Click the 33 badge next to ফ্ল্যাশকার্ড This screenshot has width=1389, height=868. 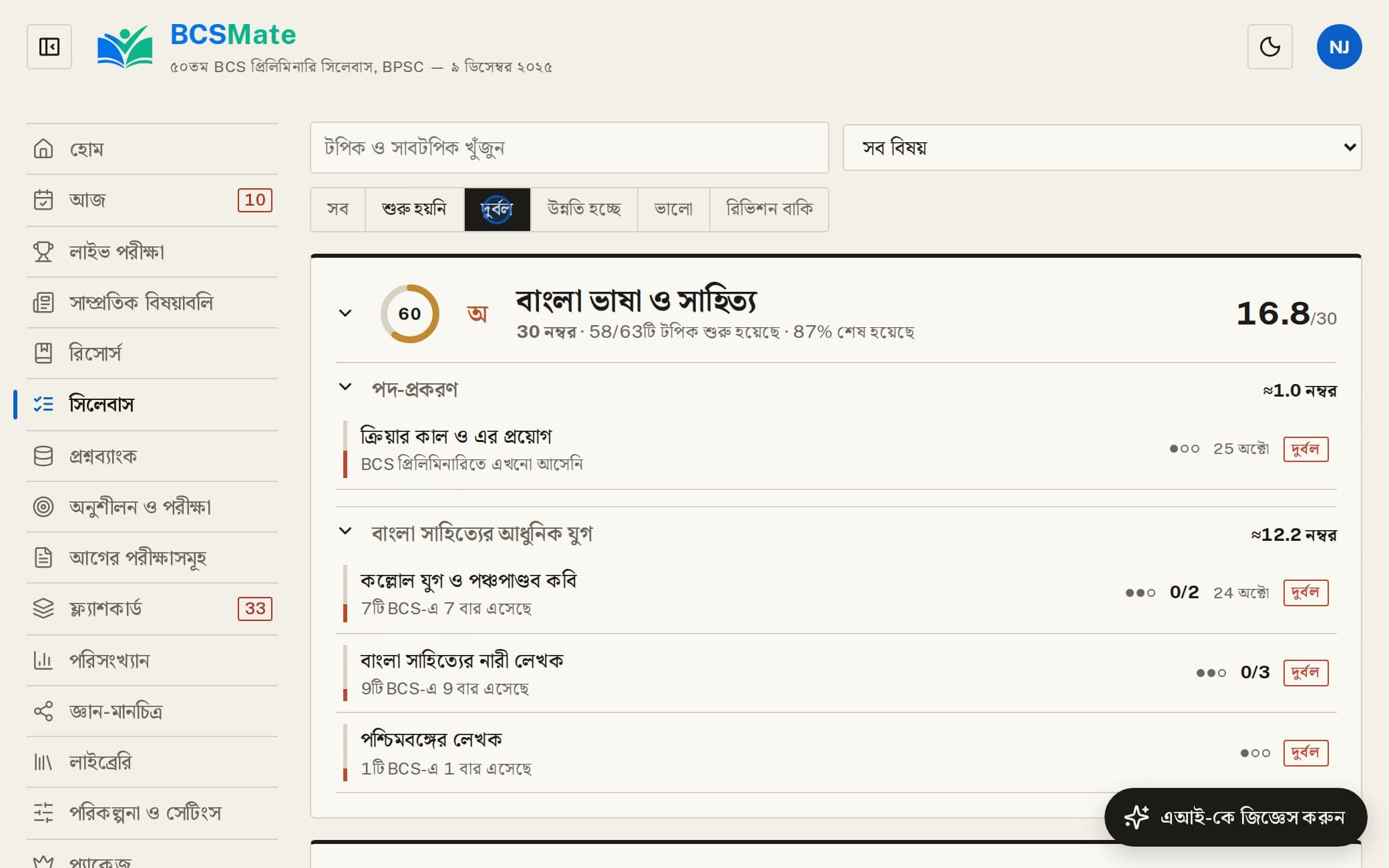point(255,609)
